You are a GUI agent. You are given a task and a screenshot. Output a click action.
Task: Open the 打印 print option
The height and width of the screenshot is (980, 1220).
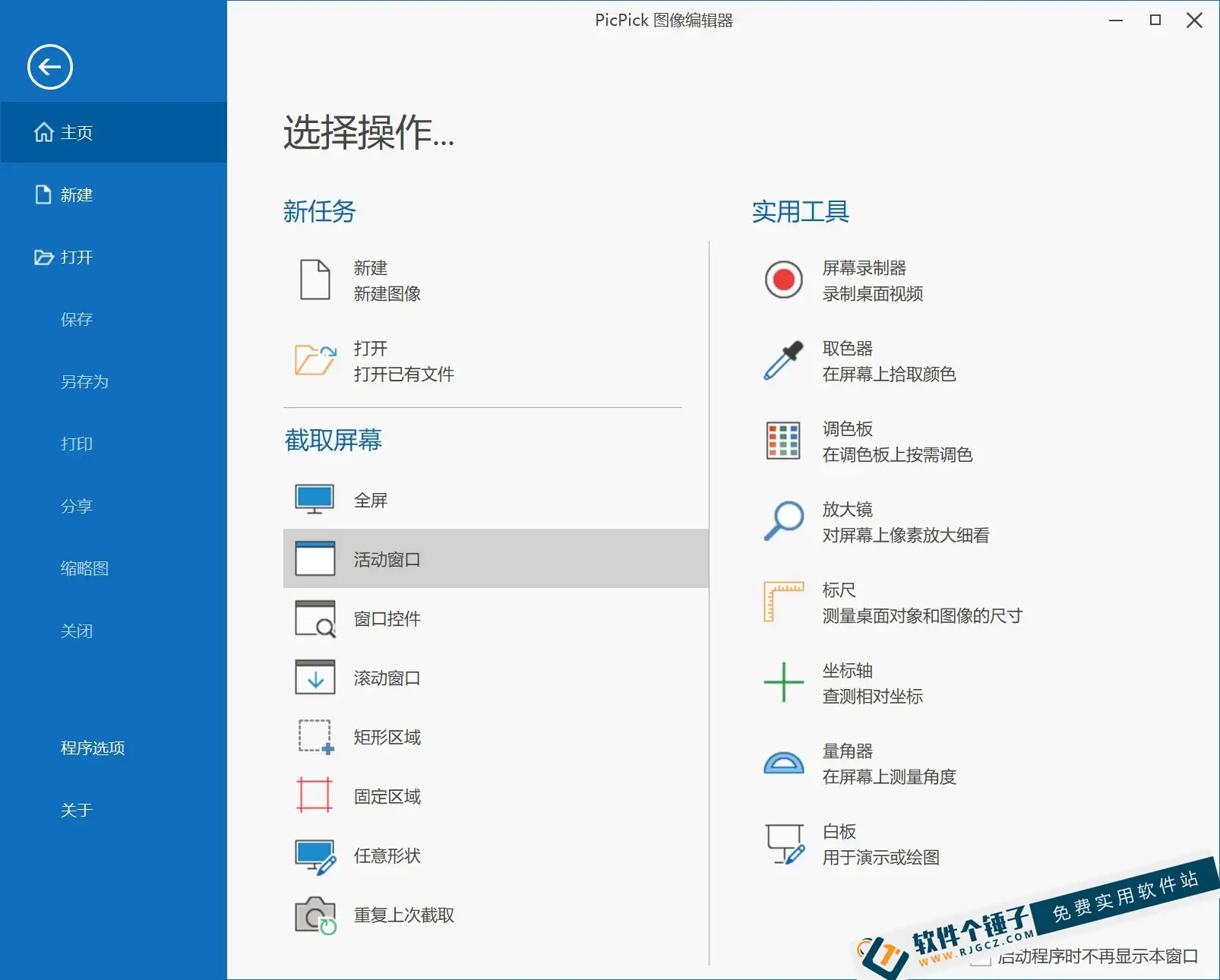click(x=76, y=444)
